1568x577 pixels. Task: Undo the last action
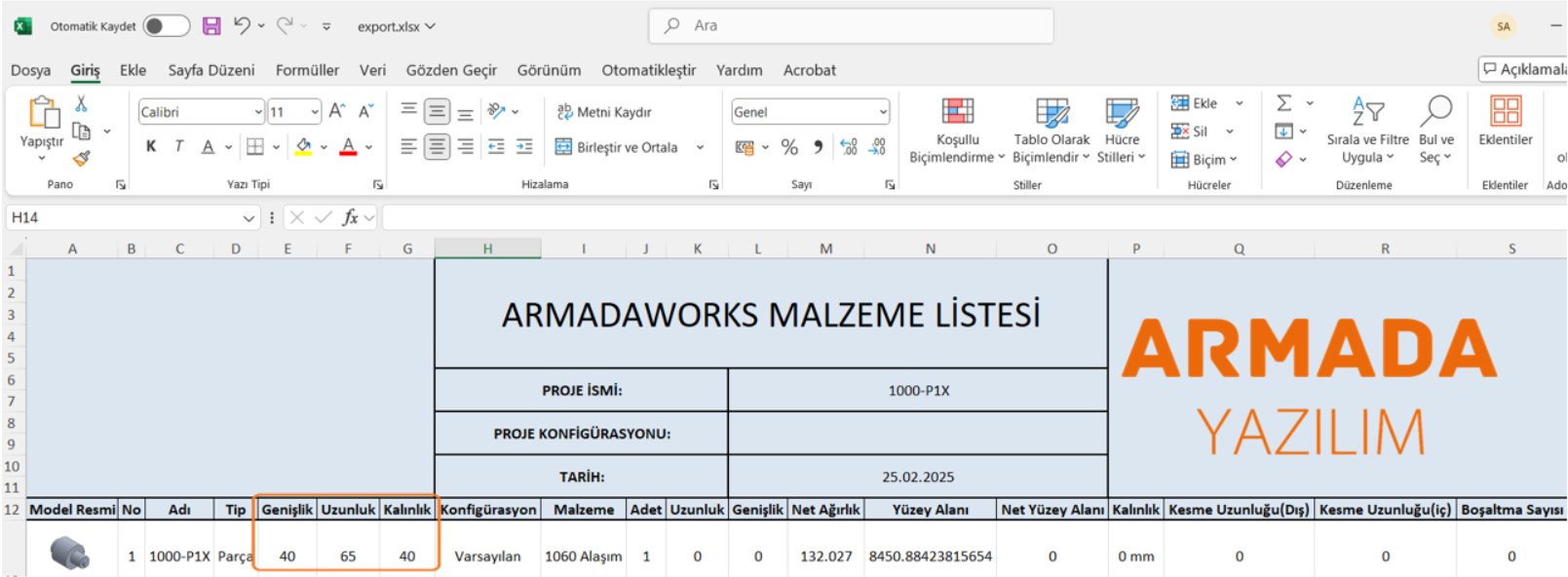point(242,25)
